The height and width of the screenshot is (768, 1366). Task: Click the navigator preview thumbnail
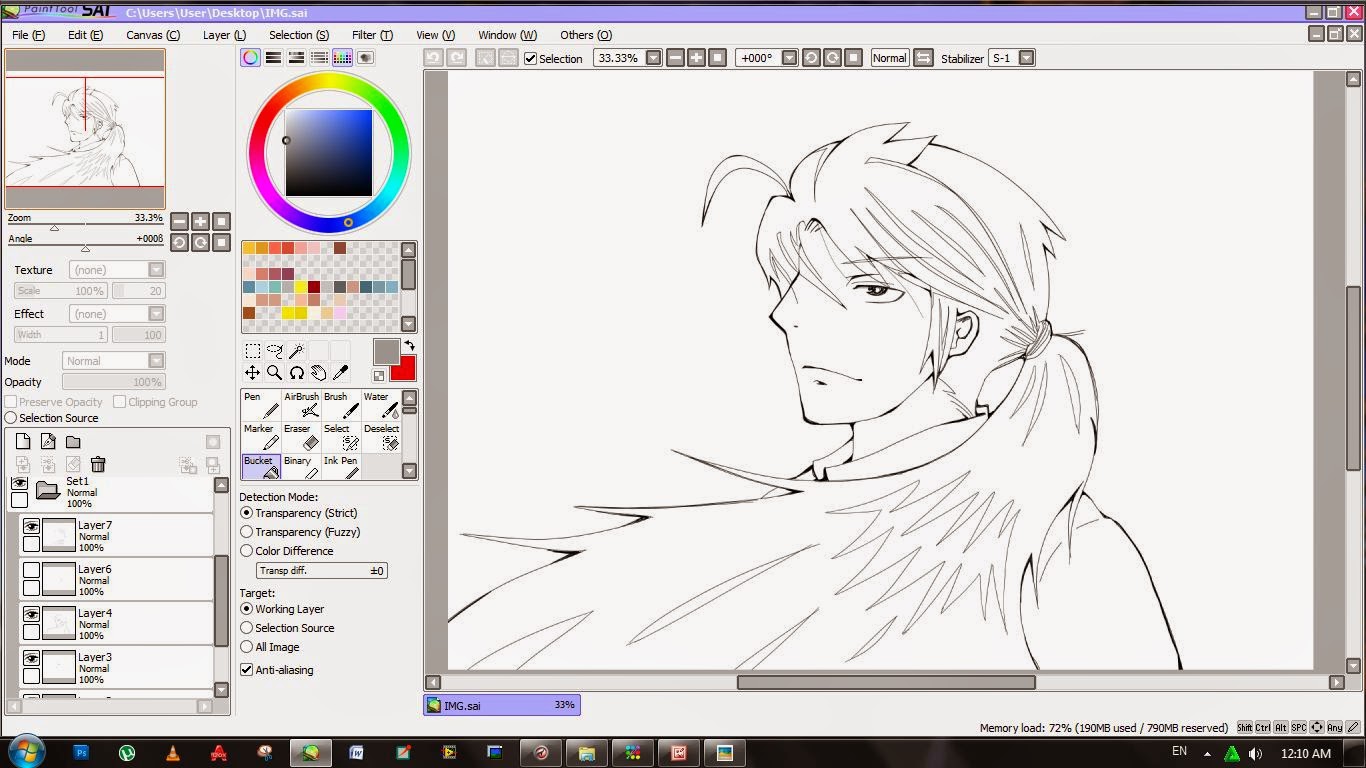[x=85, y=129]
